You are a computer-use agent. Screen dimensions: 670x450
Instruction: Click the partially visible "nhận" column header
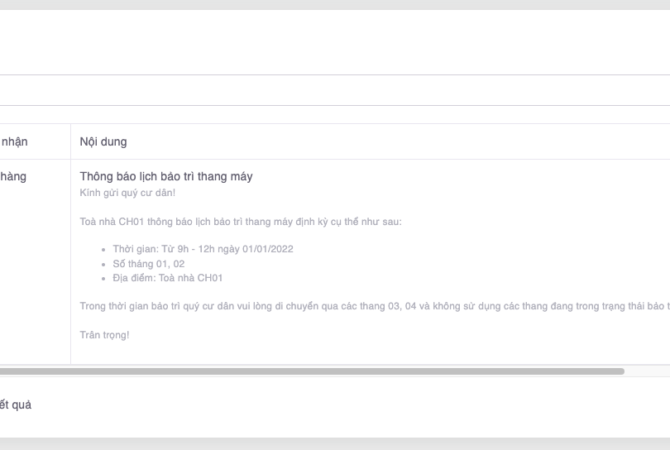pos(14,142)
